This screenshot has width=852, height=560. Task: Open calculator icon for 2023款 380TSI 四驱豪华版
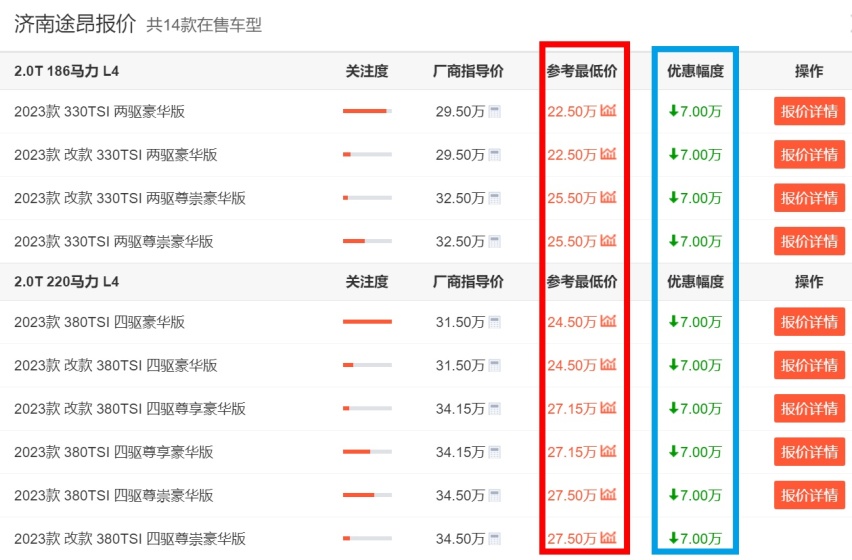pyautogui.click(x=494, y=322)
